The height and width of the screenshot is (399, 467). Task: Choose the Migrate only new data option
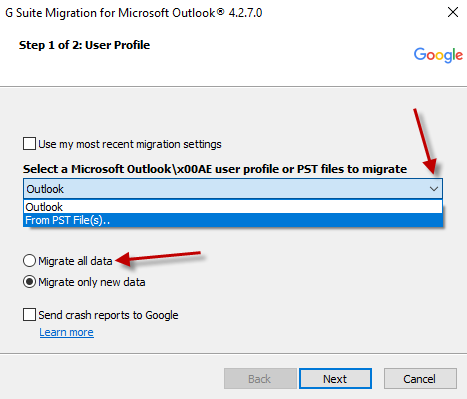pyautogui.click(x=29, y=282)
